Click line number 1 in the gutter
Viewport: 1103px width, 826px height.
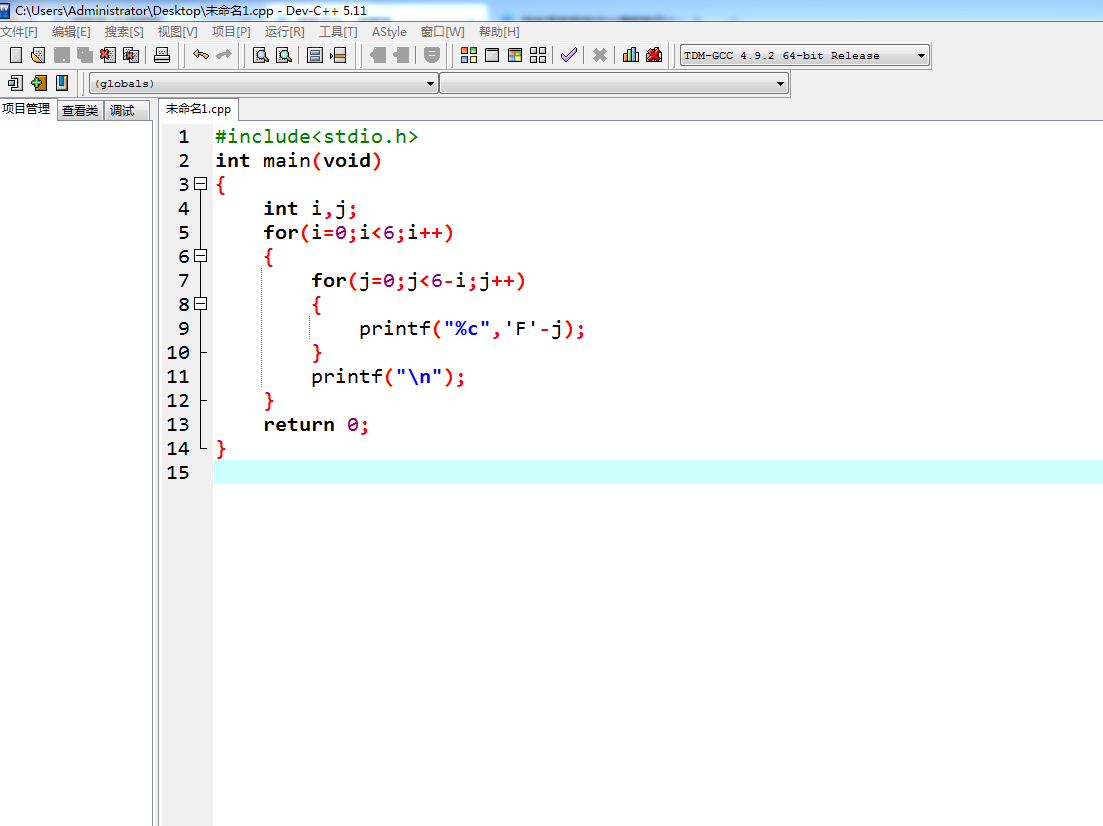[x=184, y=136]
